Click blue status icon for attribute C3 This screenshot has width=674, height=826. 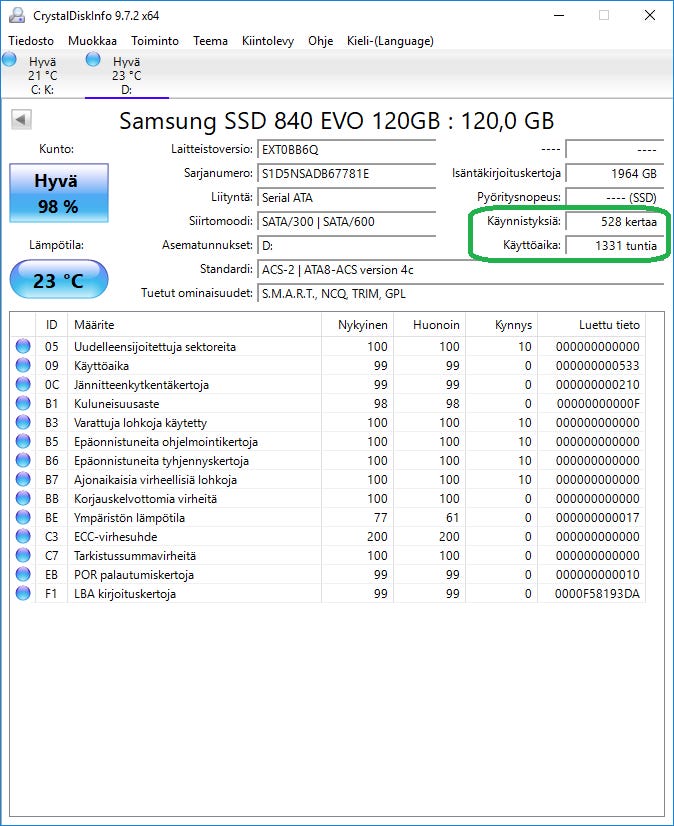(x=23, y=536)
